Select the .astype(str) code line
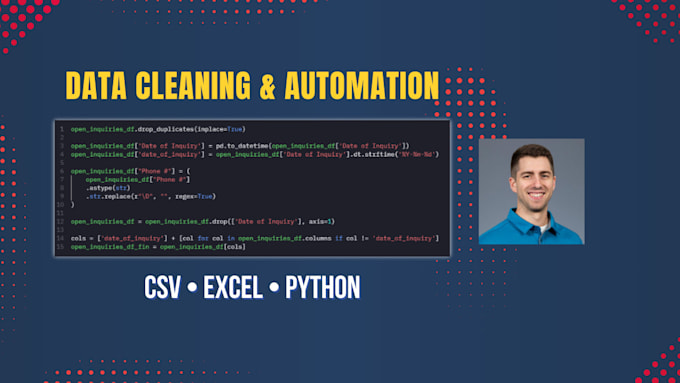 tap(108, 188)
